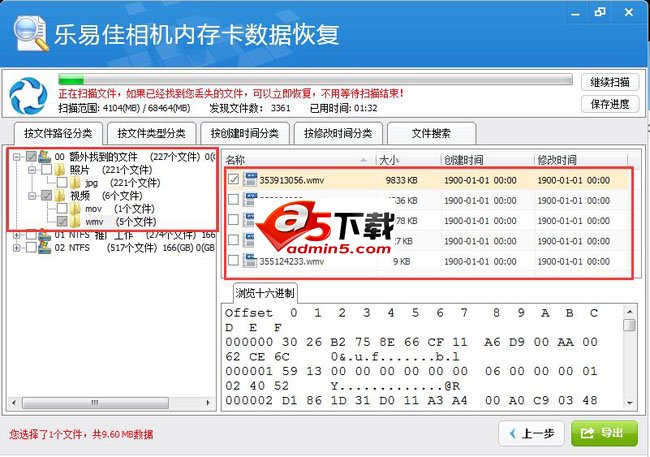Click the tree panel horizontal scrollbar thumb

point(95,403)
